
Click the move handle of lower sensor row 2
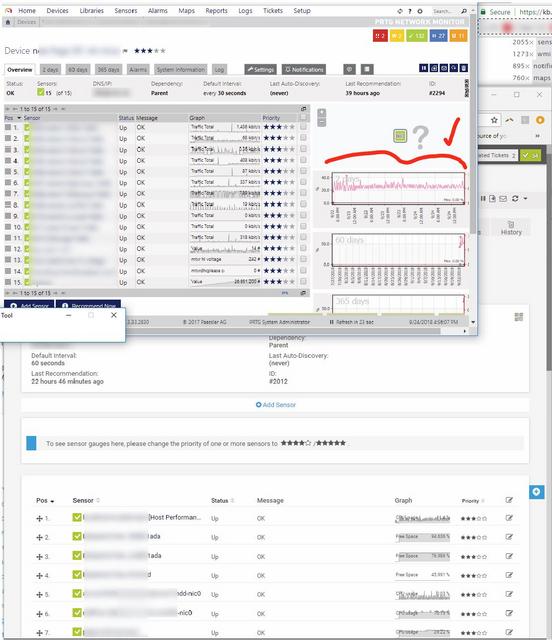(x=39, y=538)
